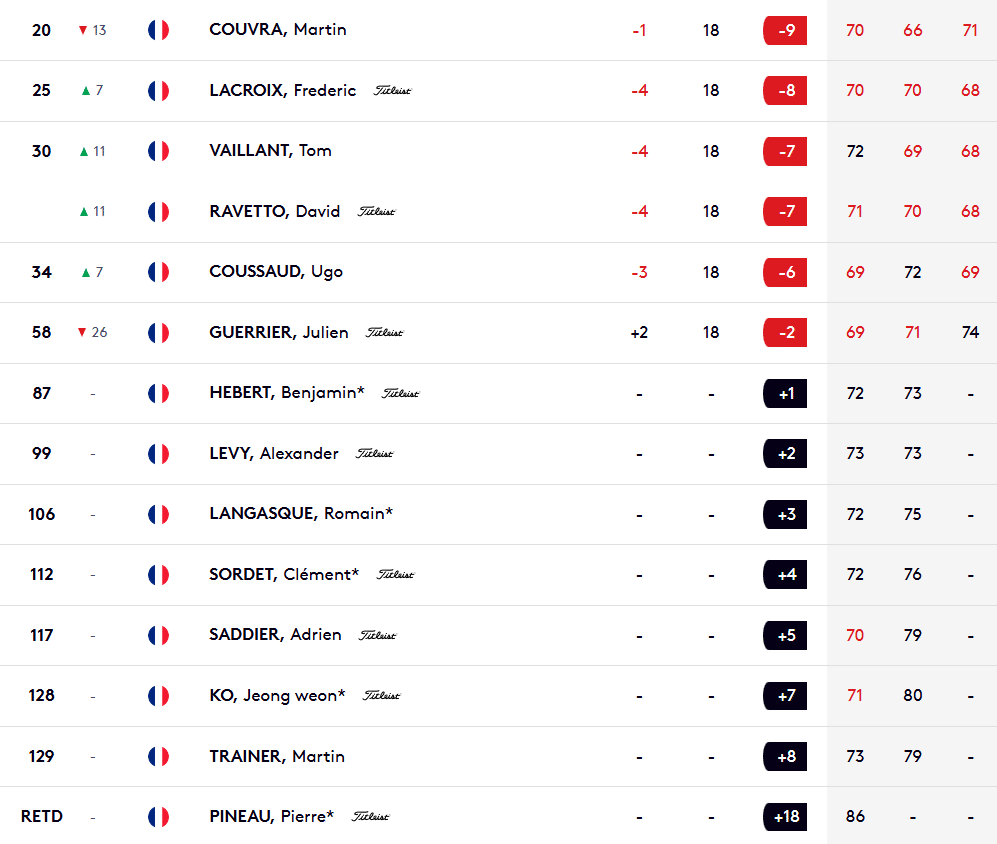Click the green up arrow for VAILLANT, Tom
Viewport: 997px width, 844px height.
[x=85, y=152]
